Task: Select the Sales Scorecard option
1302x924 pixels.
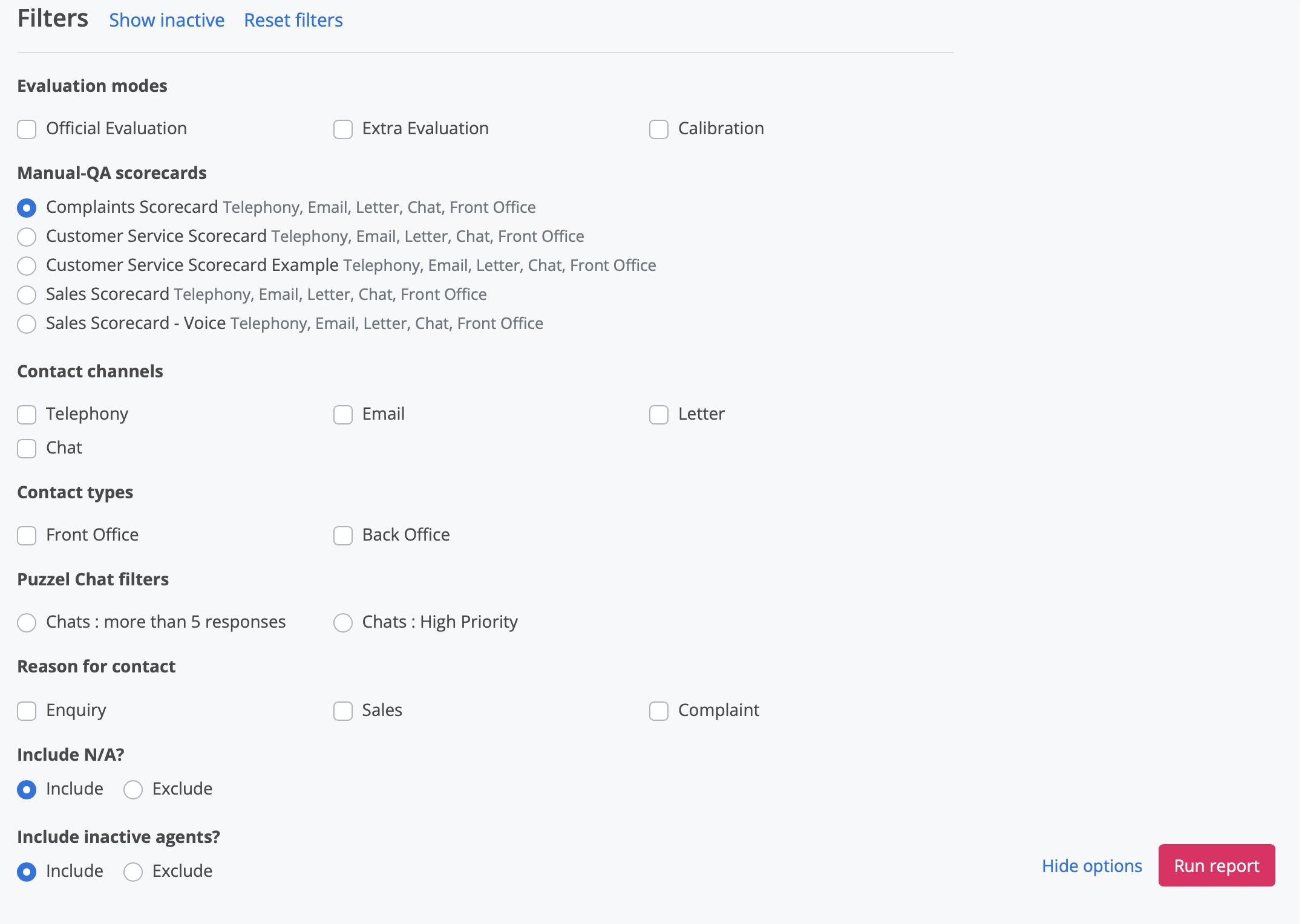Action: coord(27,295)
